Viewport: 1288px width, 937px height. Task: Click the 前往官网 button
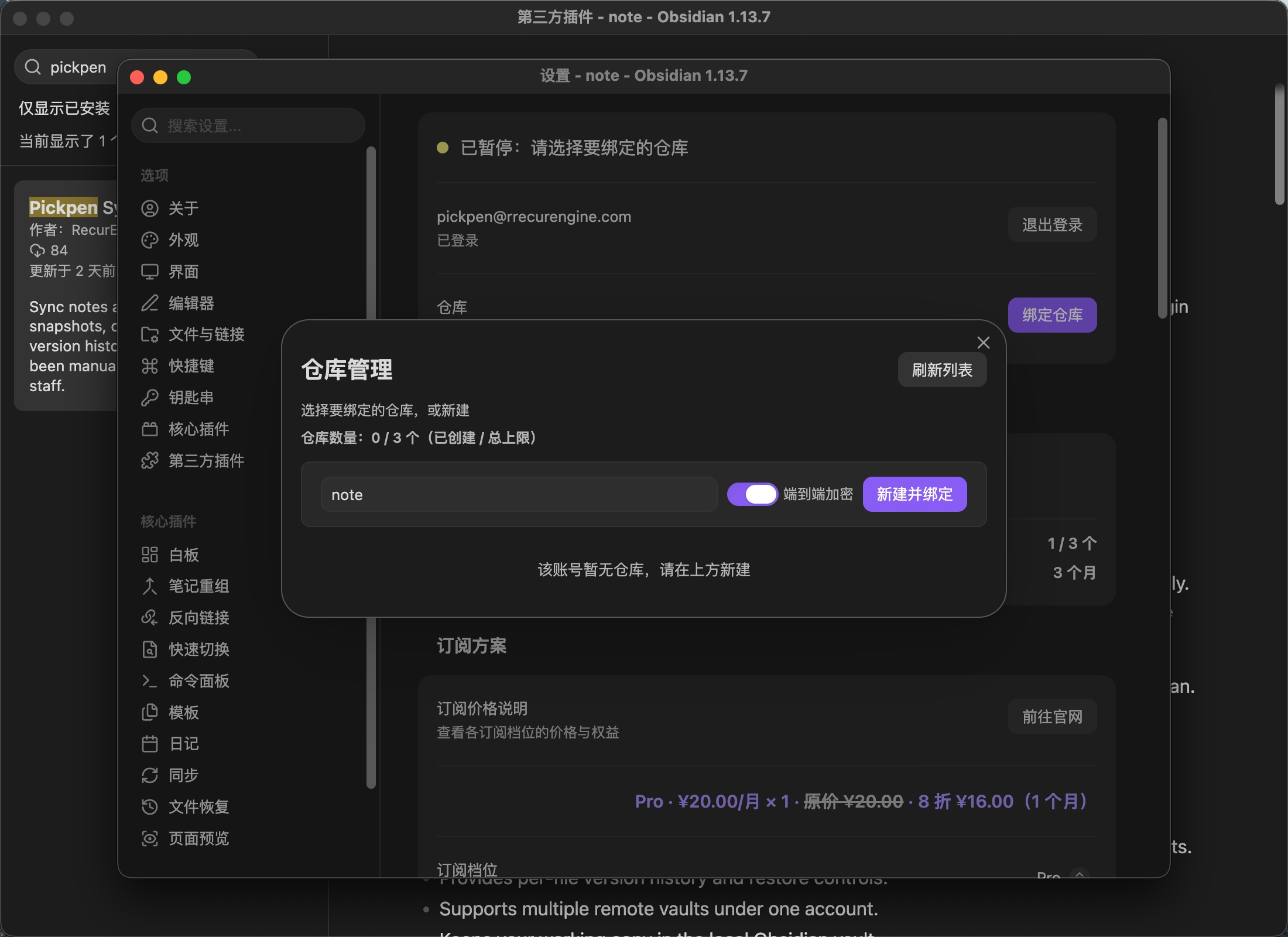coord(1052,716)
